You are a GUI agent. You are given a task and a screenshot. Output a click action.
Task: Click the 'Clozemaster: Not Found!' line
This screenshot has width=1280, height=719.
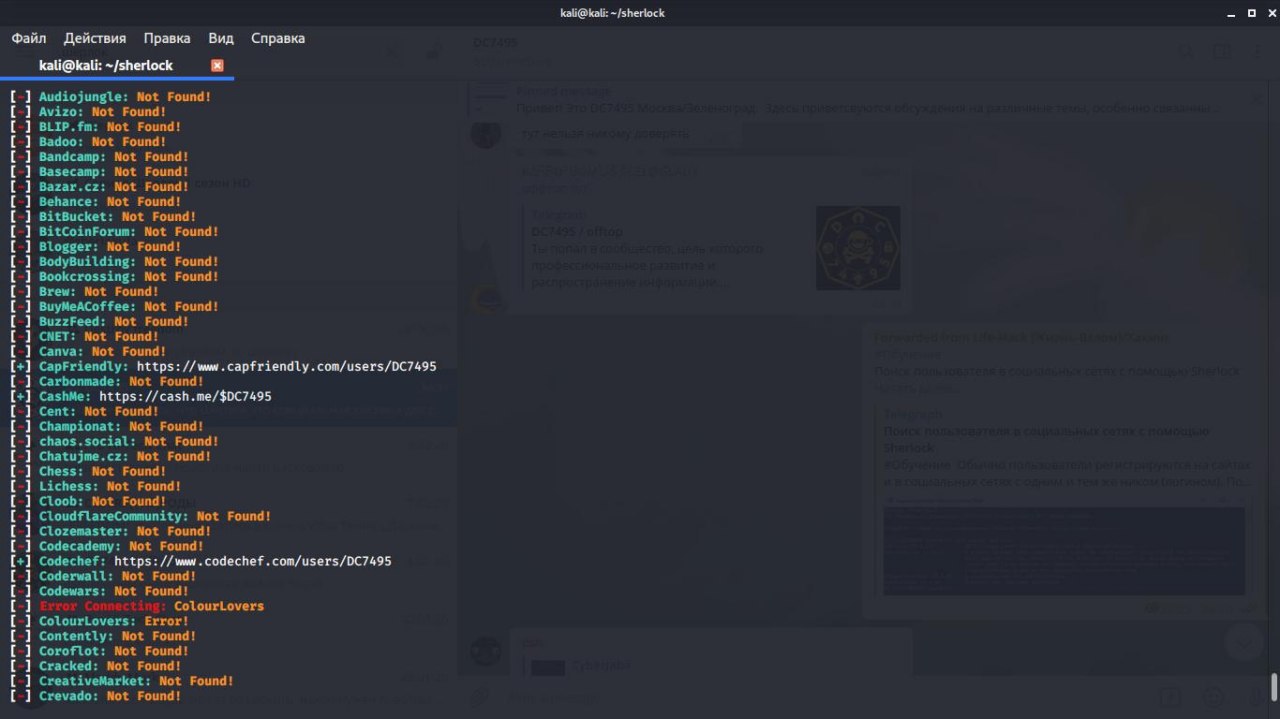(x=111, y=531)
